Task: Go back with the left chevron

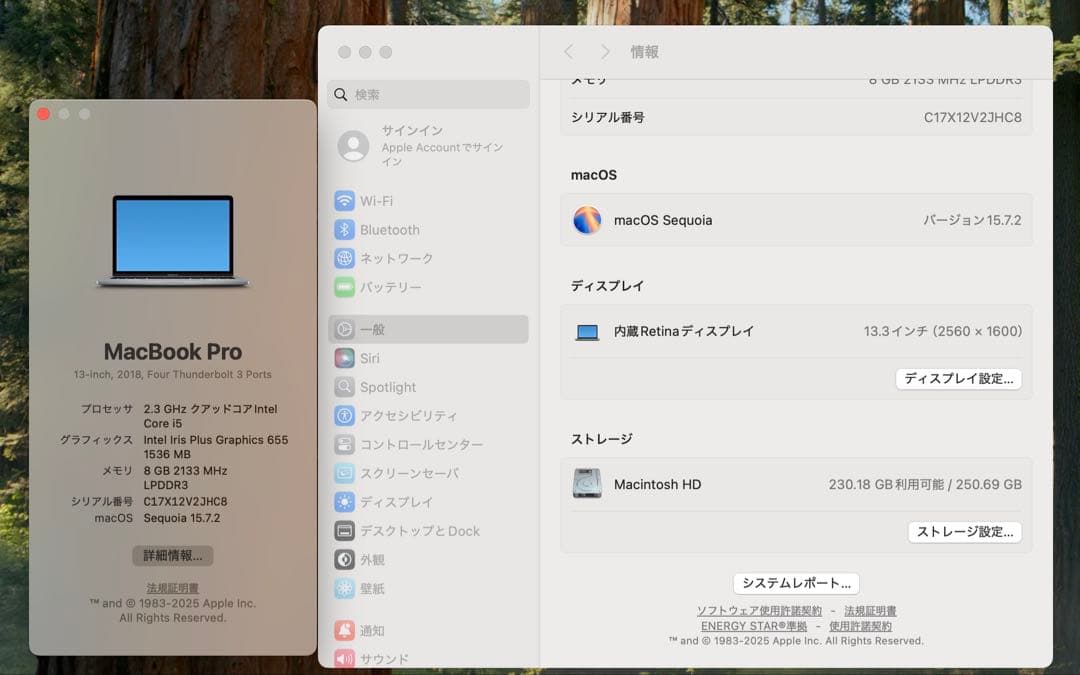Action: (569, 52)
